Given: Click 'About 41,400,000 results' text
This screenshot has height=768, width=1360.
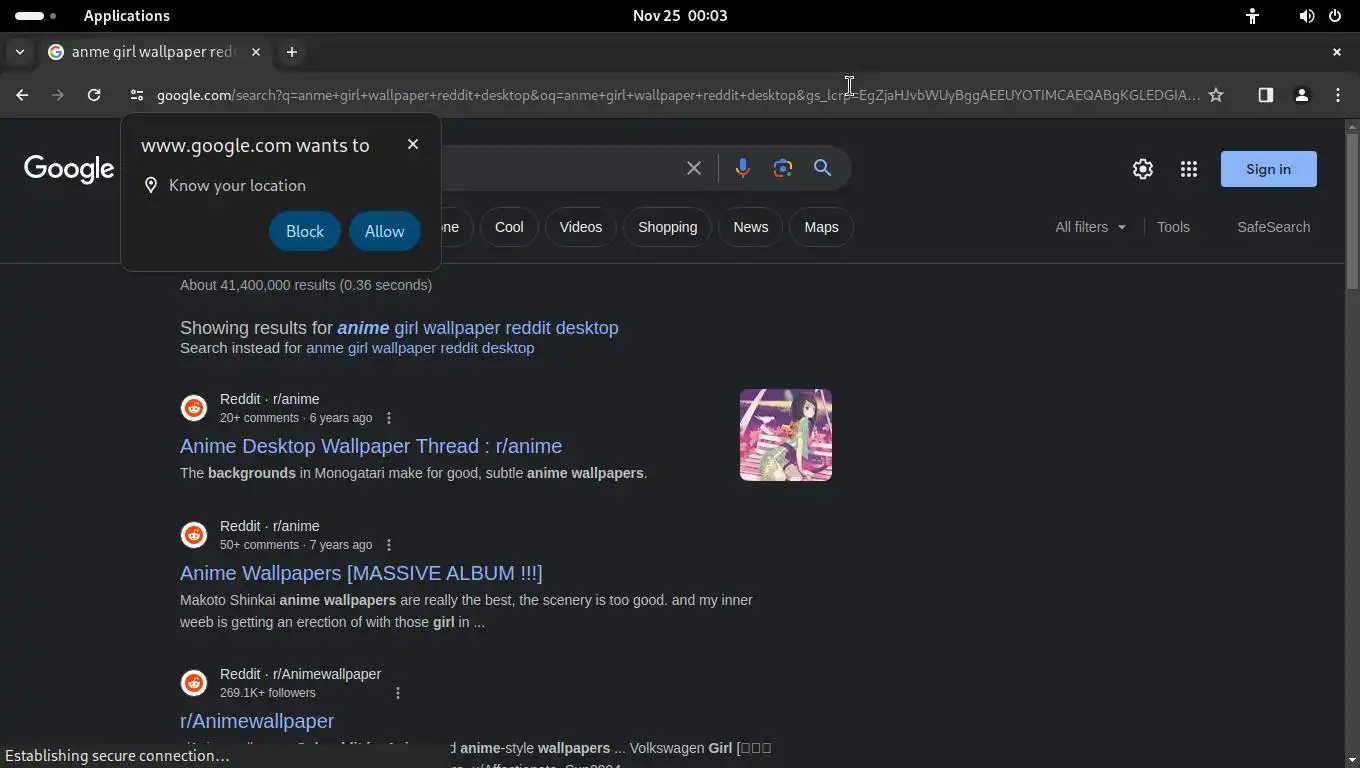Looking at the screenshot, I should 257,285.
